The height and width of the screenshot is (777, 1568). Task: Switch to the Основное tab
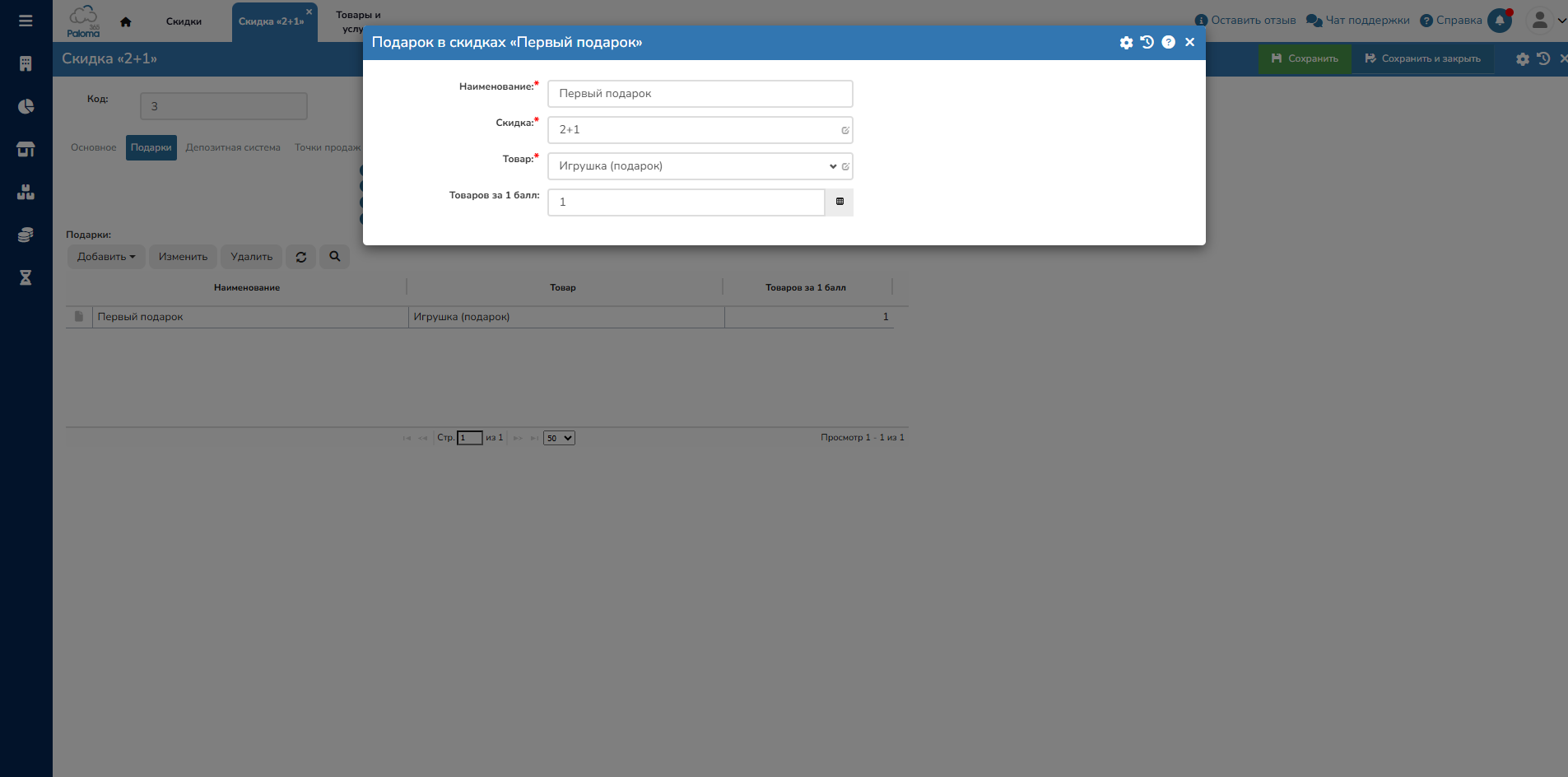pyautogui.click(x=94, y=148)
